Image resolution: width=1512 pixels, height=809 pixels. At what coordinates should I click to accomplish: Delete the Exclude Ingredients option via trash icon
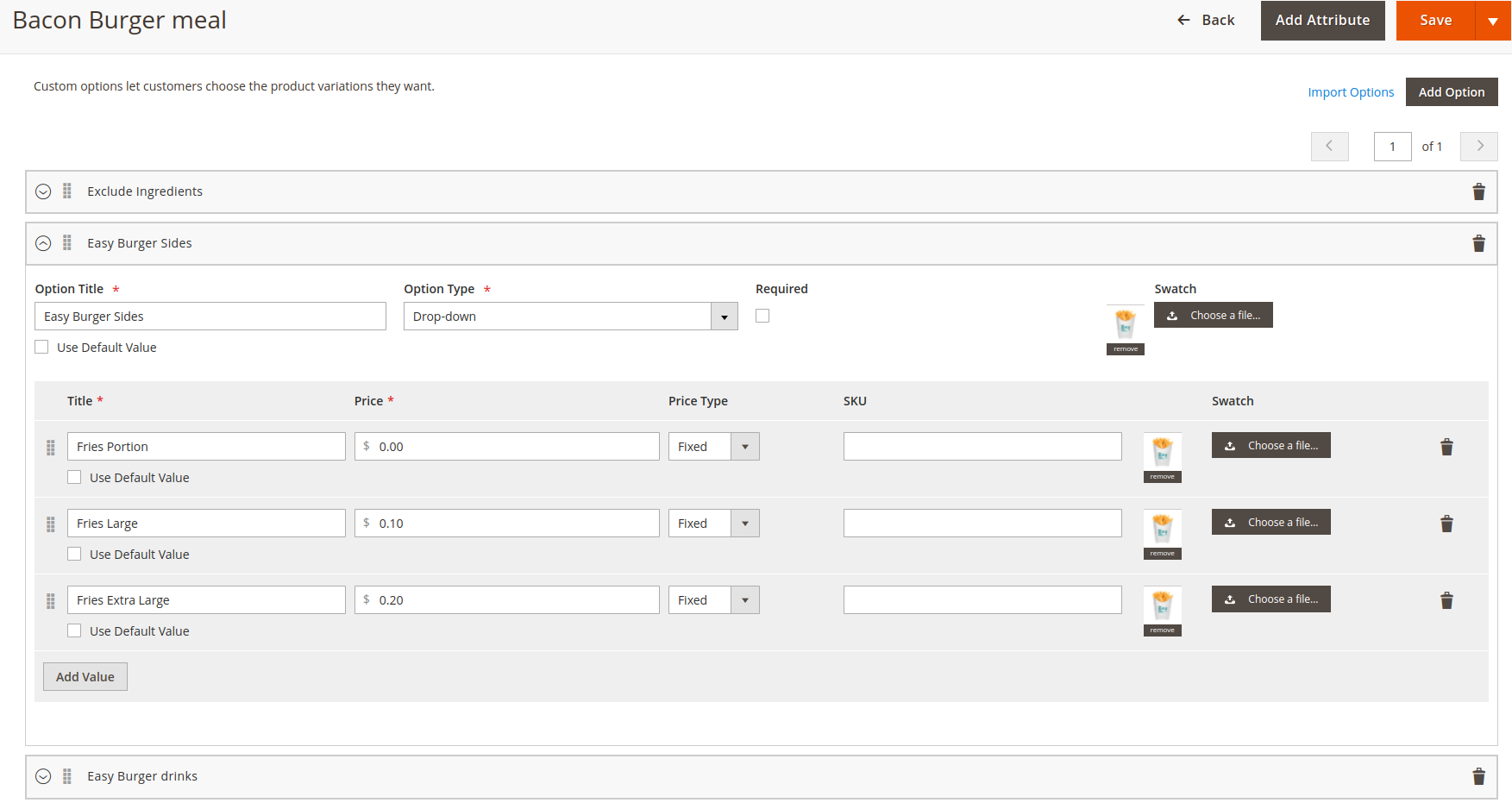[1478, 191]
